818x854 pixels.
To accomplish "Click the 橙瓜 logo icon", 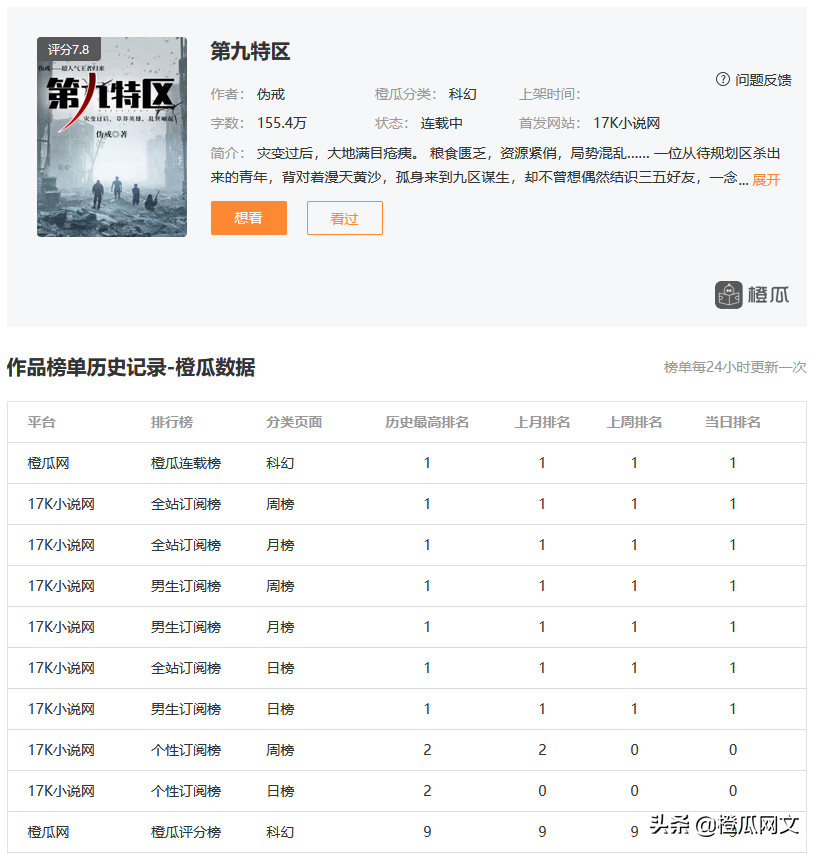I will click(729, 295).
